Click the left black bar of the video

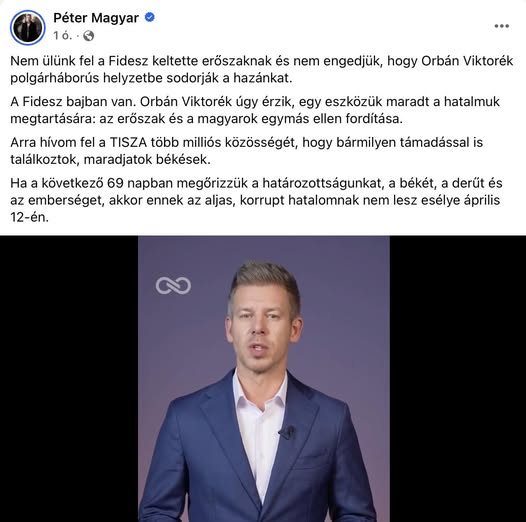click(69, 379)
